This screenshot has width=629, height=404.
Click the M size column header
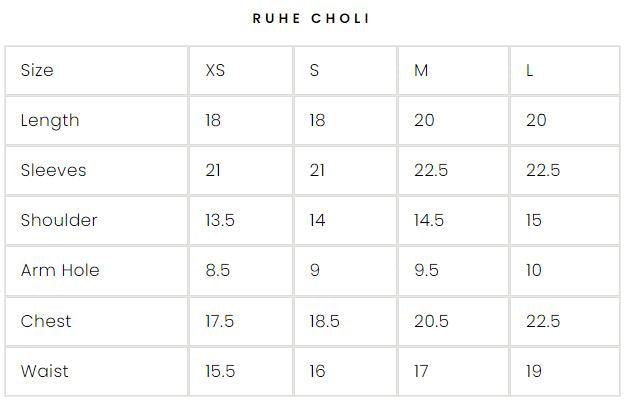(x=421, y=70)
